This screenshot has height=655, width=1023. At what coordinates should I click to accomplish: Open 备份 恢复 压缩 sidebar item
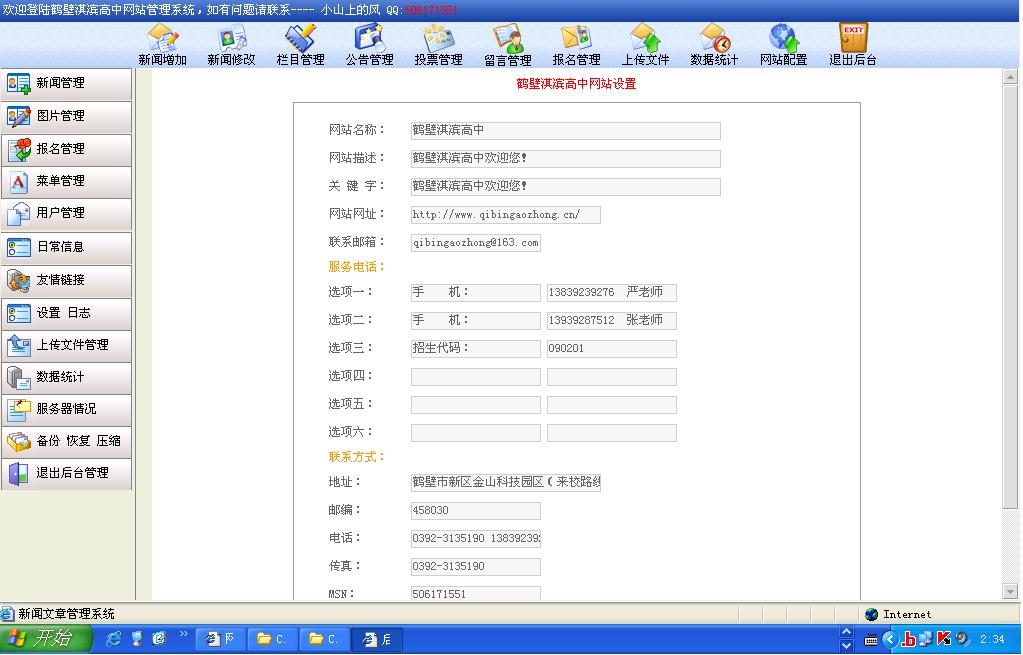[x=66, y=441]
